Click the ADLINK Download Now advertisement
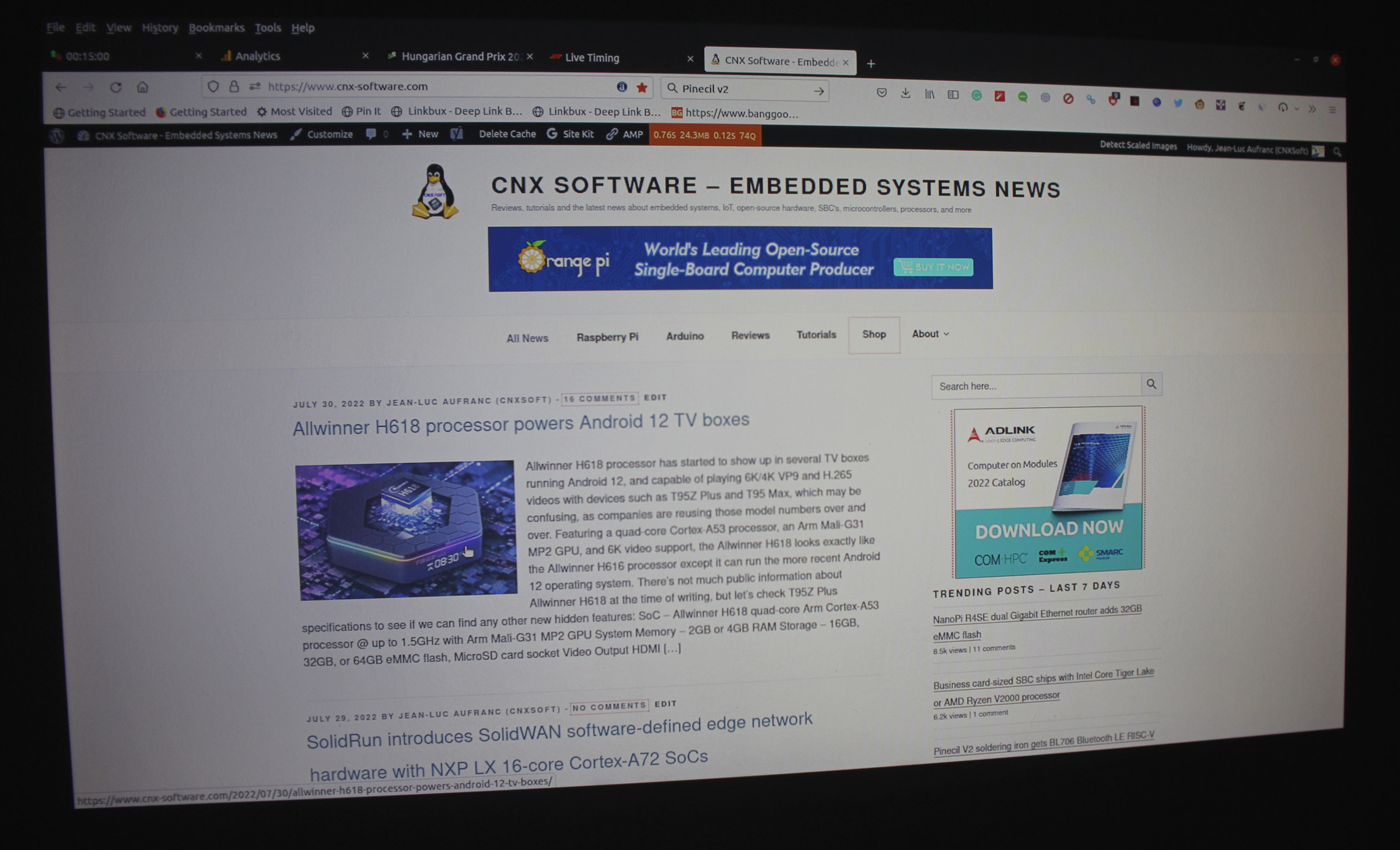The height and width of the screenshot is (850, 1400). point(1048,491)
